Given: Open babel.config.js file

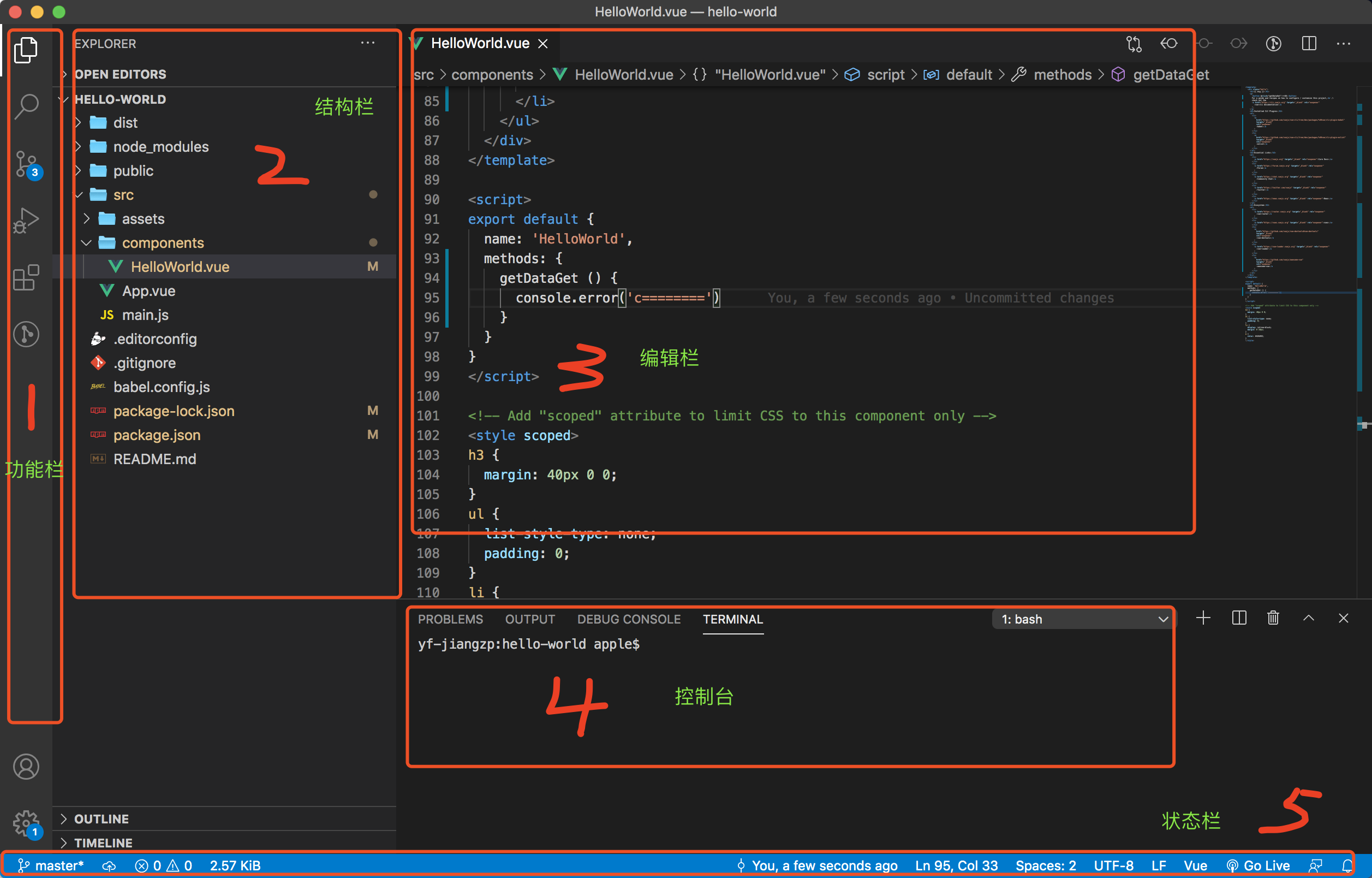Looking at the screenshot, I should tap(161, 387).
